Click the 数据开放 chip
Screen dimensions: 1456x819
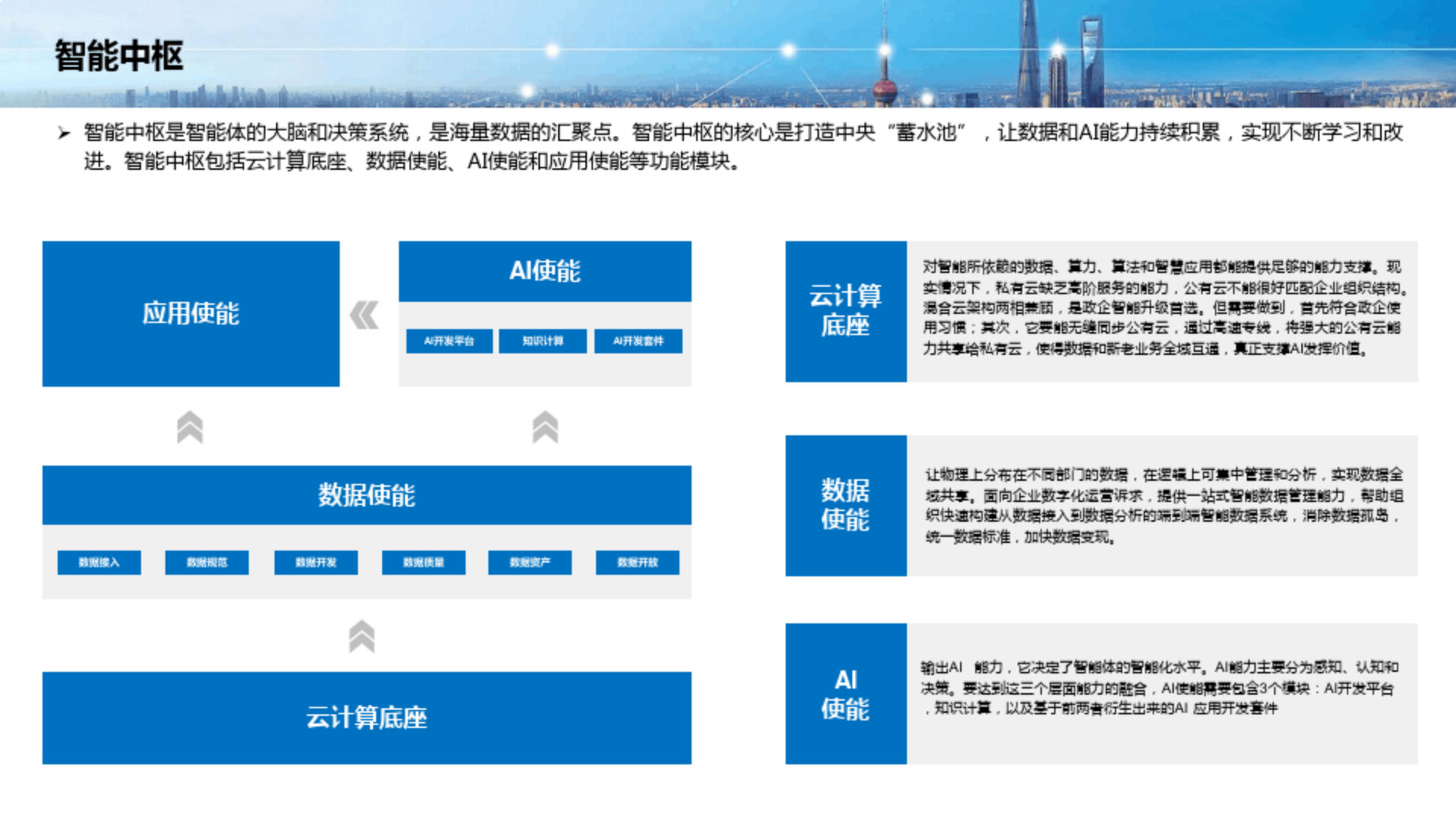(637, 563)
